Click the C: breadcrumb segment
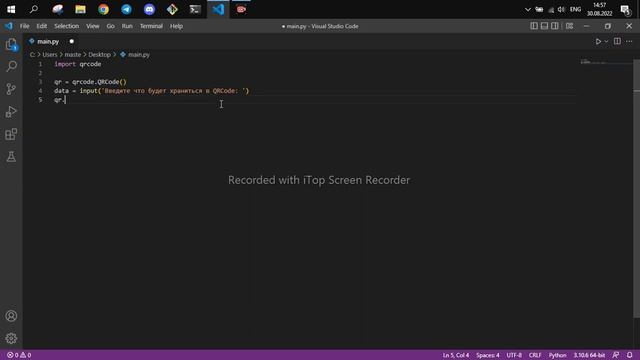 pyautogui.click(x=32, y=55)
